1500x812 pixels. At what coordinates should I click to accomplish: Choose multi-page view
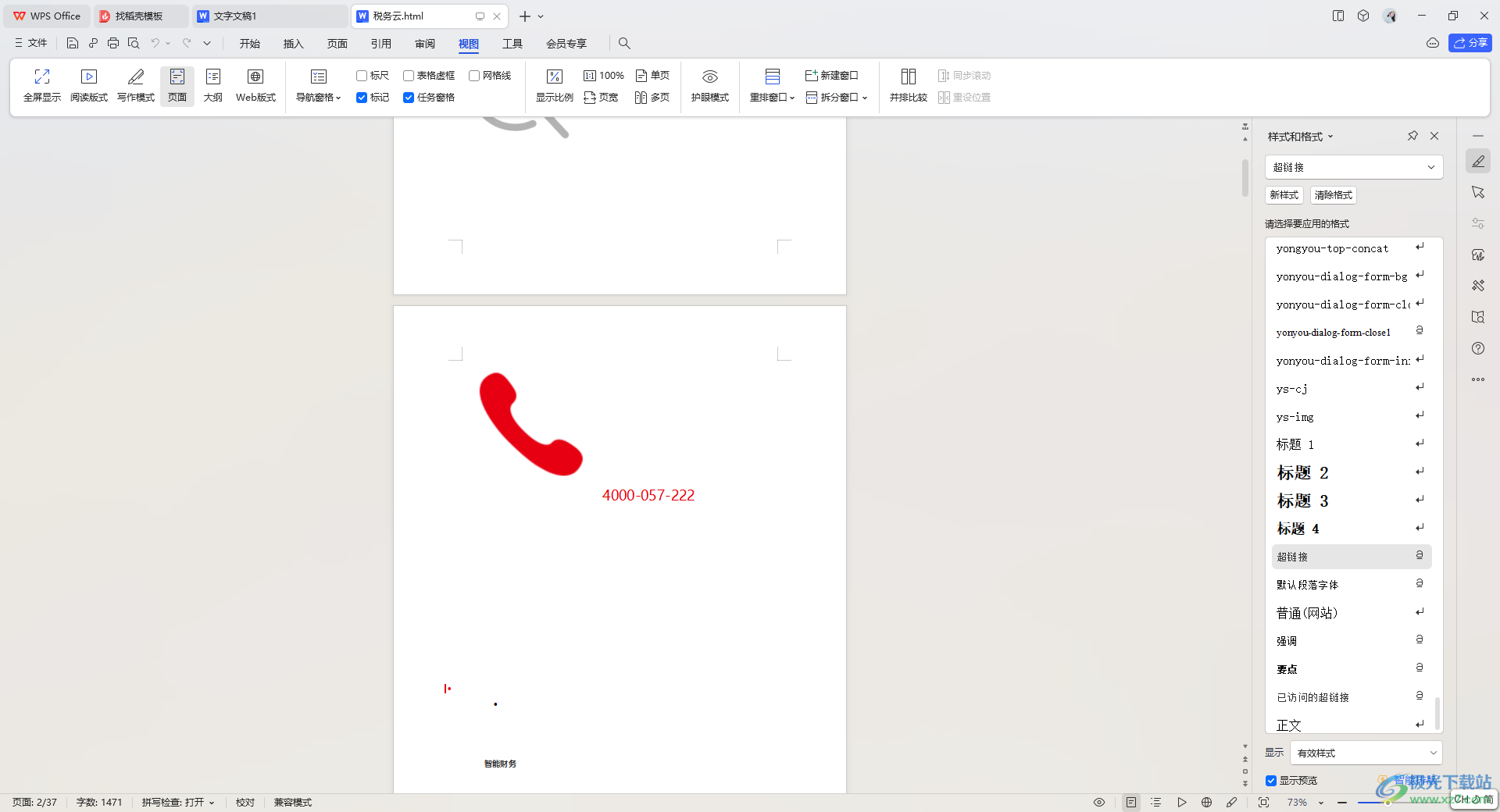pyautogui.click(x=653, y=98)
